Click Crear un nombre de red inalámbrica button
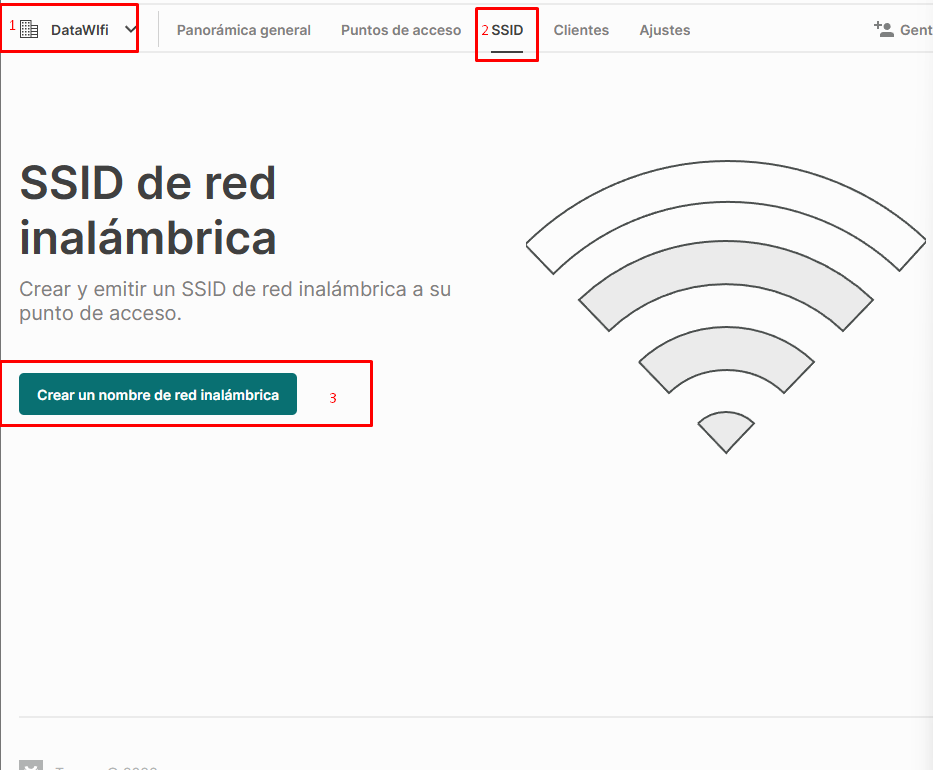 point(158,394)
